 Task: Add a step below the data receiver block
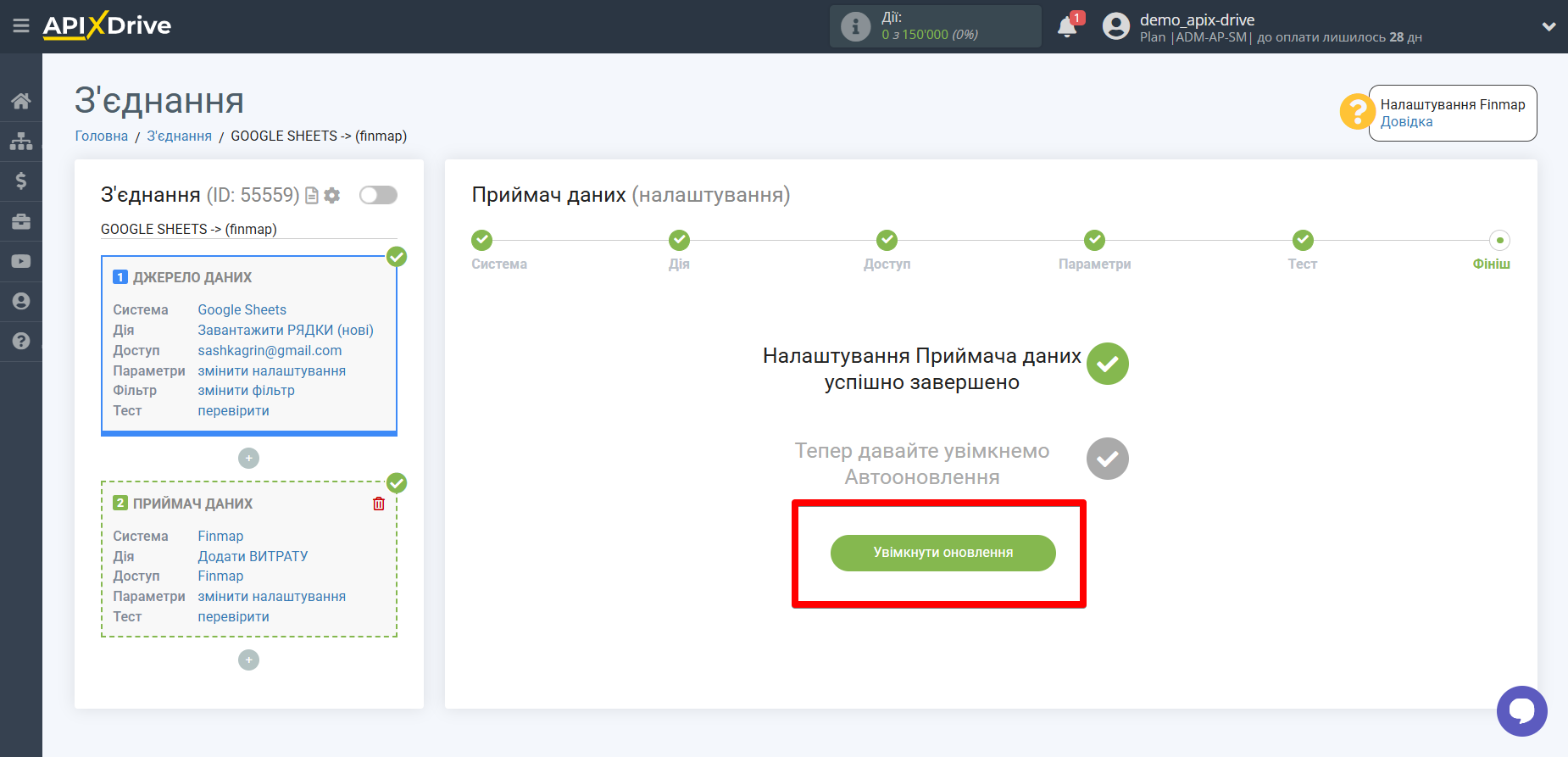[248, 660]
